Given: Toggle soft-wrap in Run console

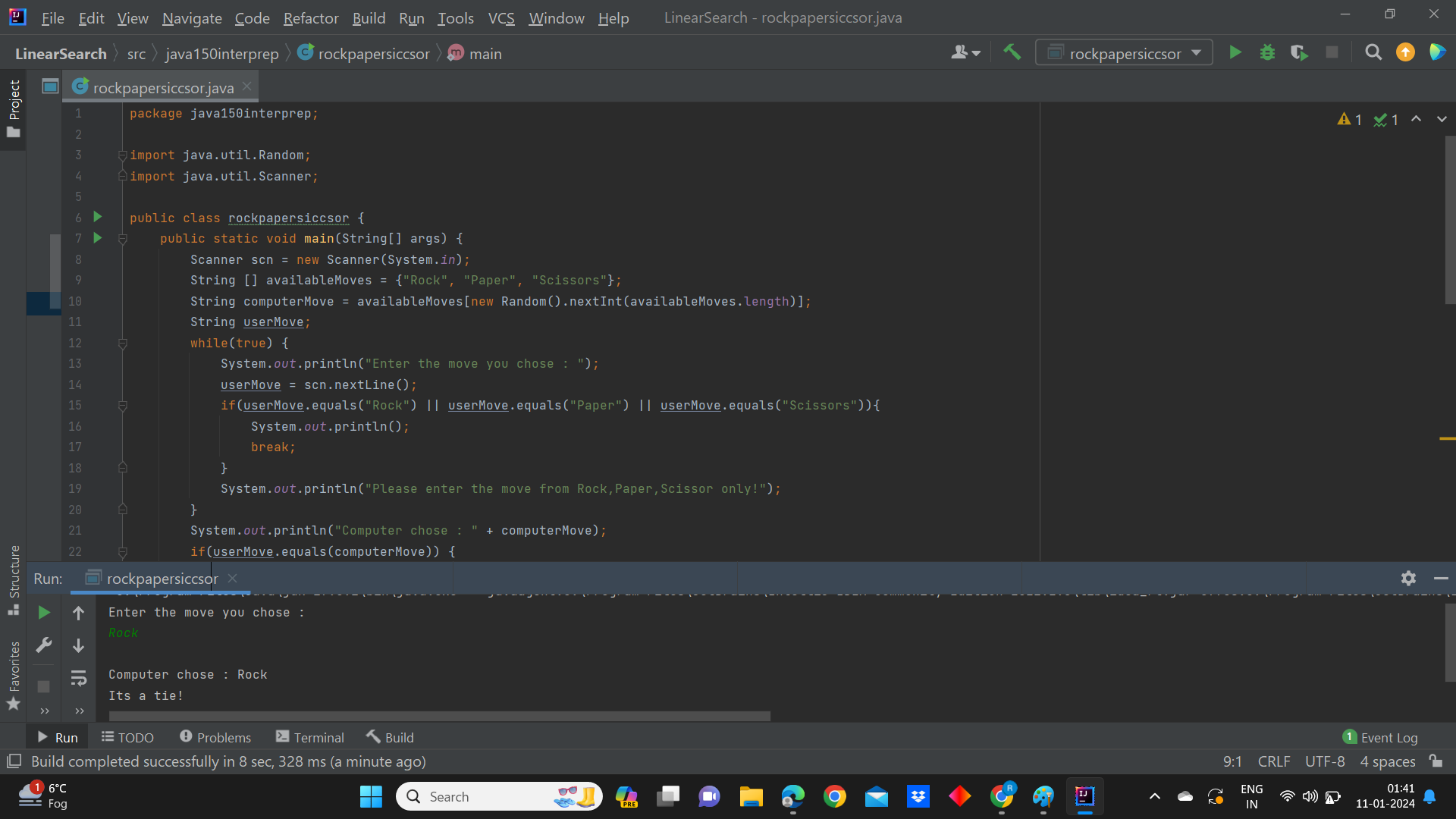Looking at the screenshot, I should pyautogui.click(x=78, y=678).
